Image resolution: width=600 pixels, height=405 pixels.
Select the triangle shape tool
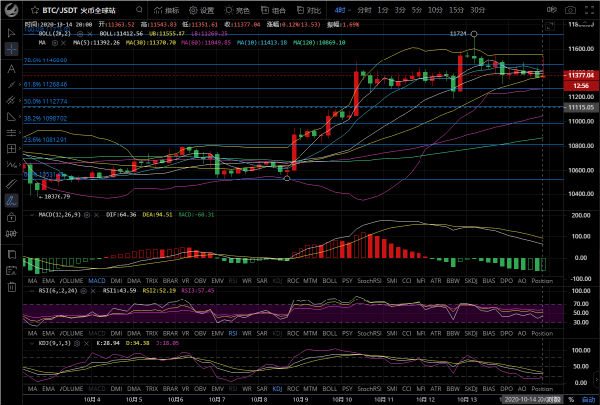[x=11, y=116]
